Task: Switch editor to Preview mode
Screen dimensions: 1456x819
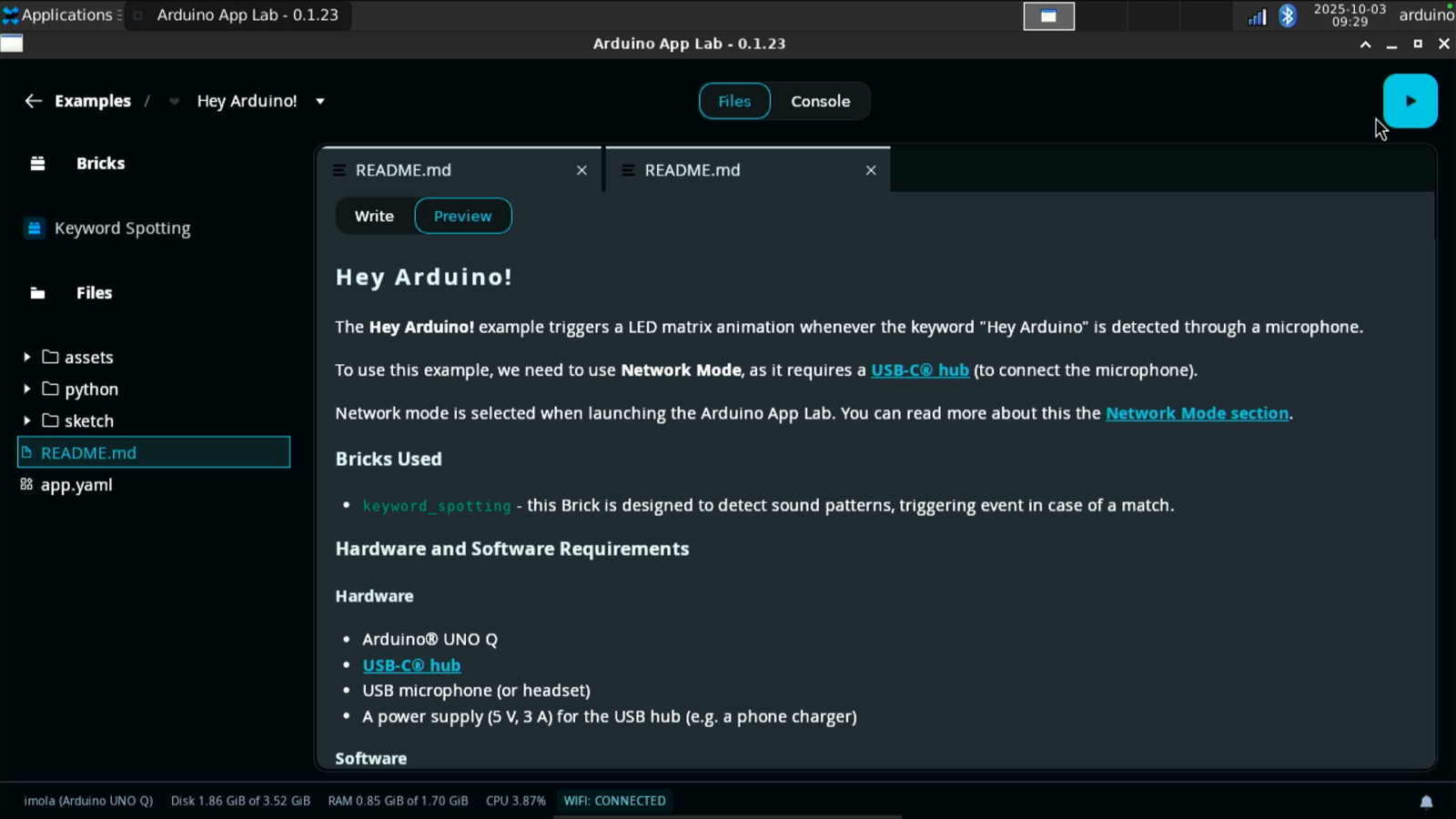Action: [462, 216]
